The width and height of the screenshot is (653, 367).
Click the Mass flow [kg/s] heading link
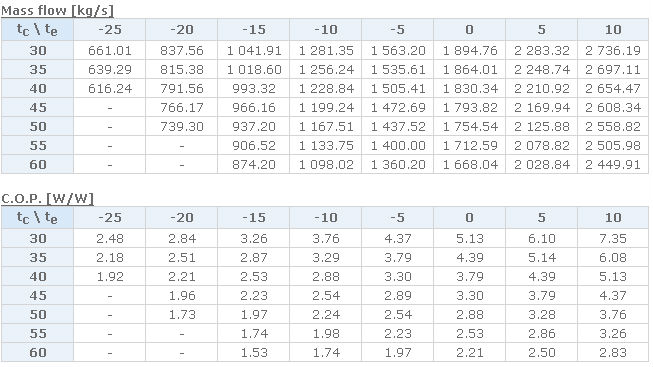pyautogui.click(x=57, y=10)
